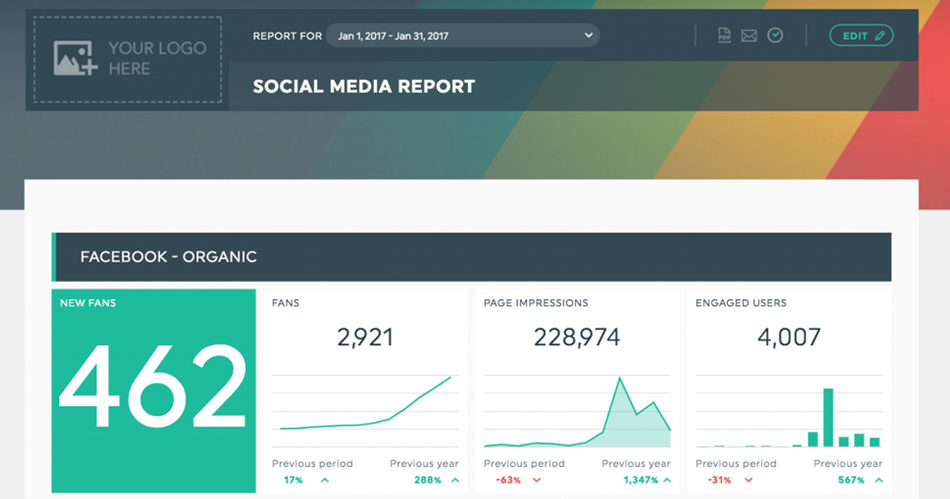The image size is (950, 499).
Task: Click the FANS widget title
Action: (285, 303)
